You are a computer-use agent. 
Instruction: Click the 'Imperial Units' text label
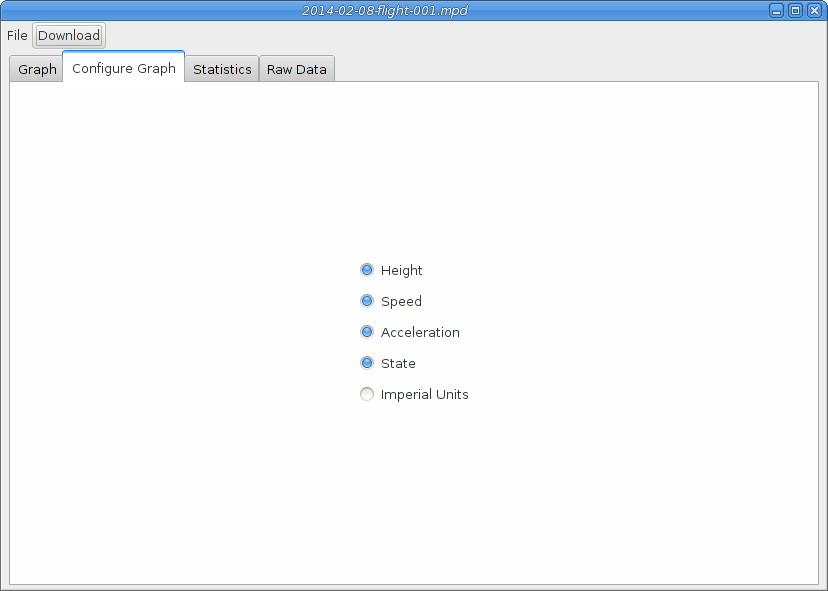click(x=424, y=394)
